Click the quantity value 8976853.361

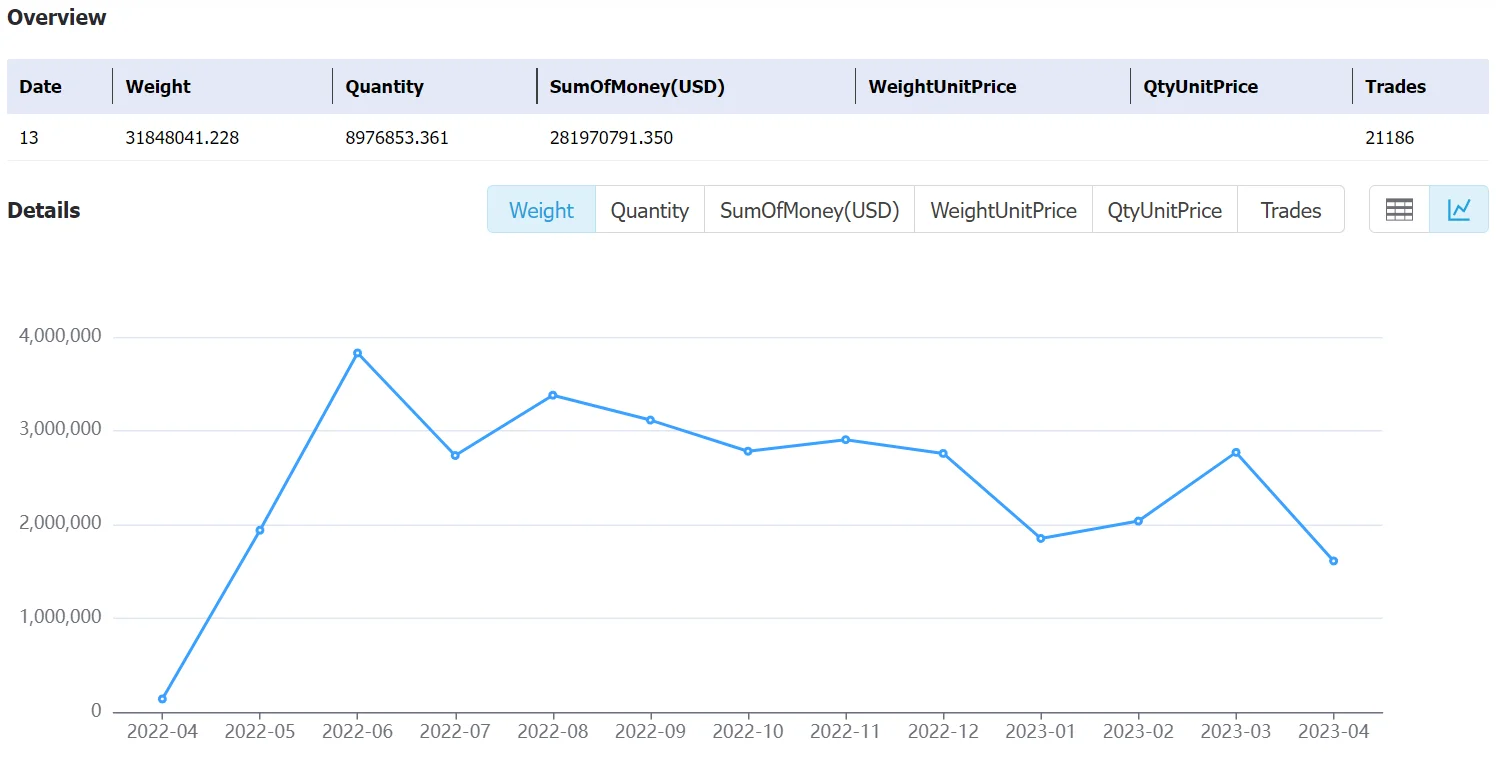pyautogui.click(x=397, y=138)
